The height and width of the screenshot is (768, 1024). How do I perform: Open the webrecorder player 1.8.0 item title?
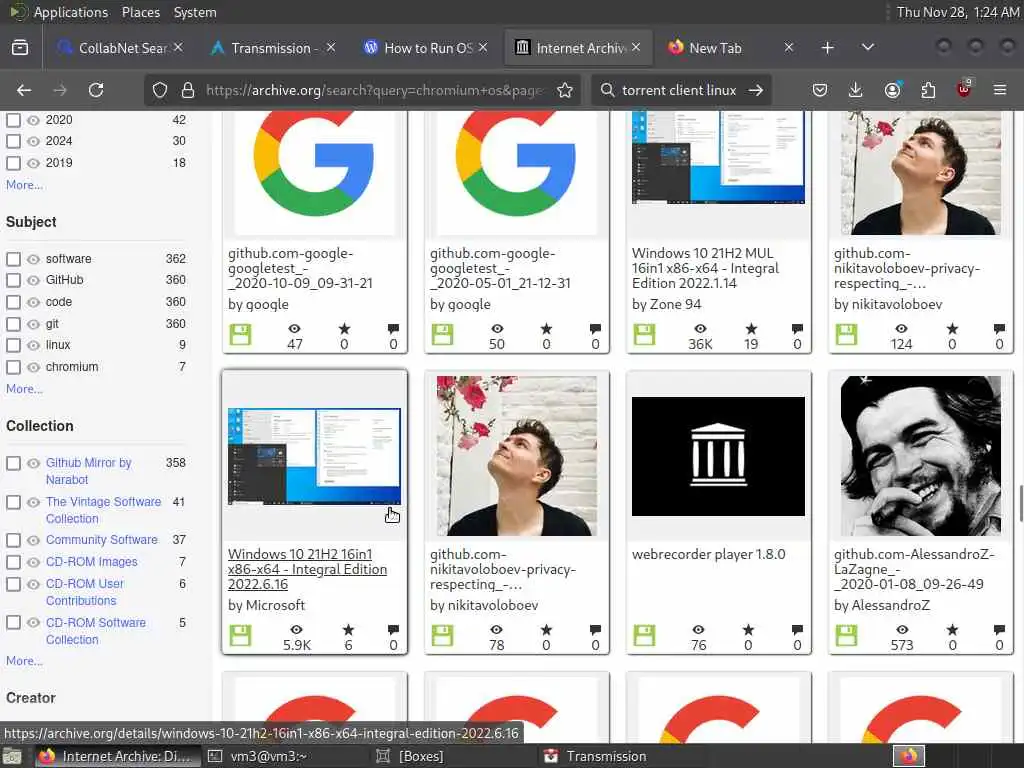click(709, 554)
